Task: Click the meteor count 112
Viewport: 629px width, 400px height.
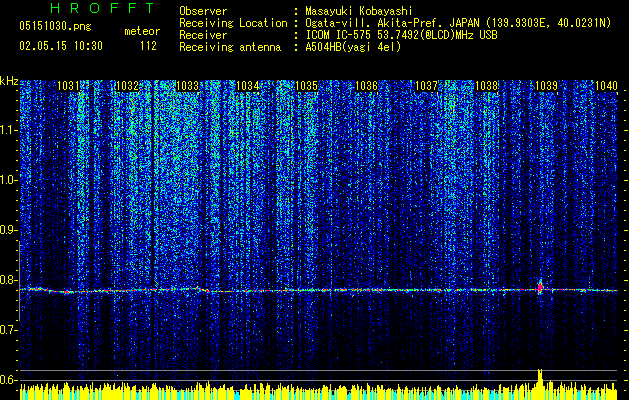Action: (148, 46)
